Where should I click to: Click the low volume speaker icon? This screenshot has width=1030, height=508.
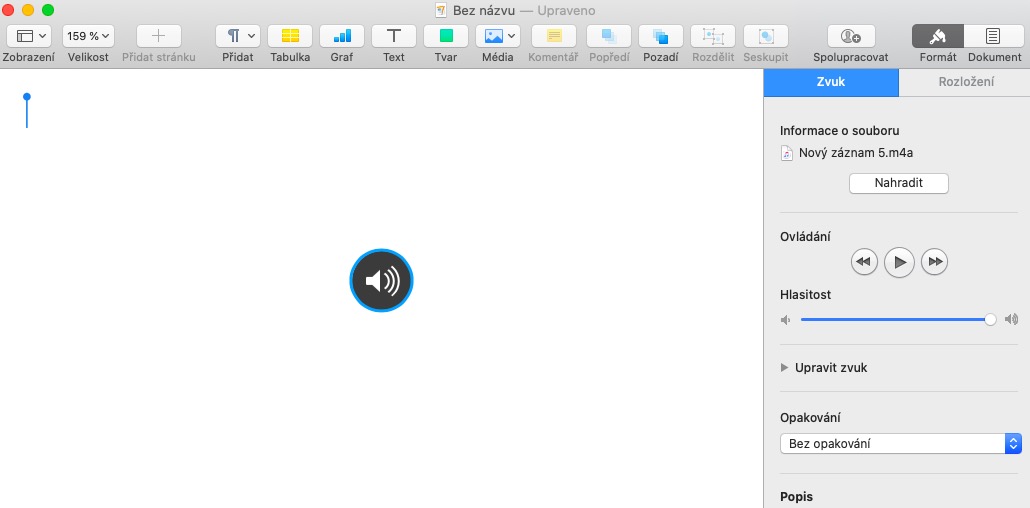click(x=785, y=320)
